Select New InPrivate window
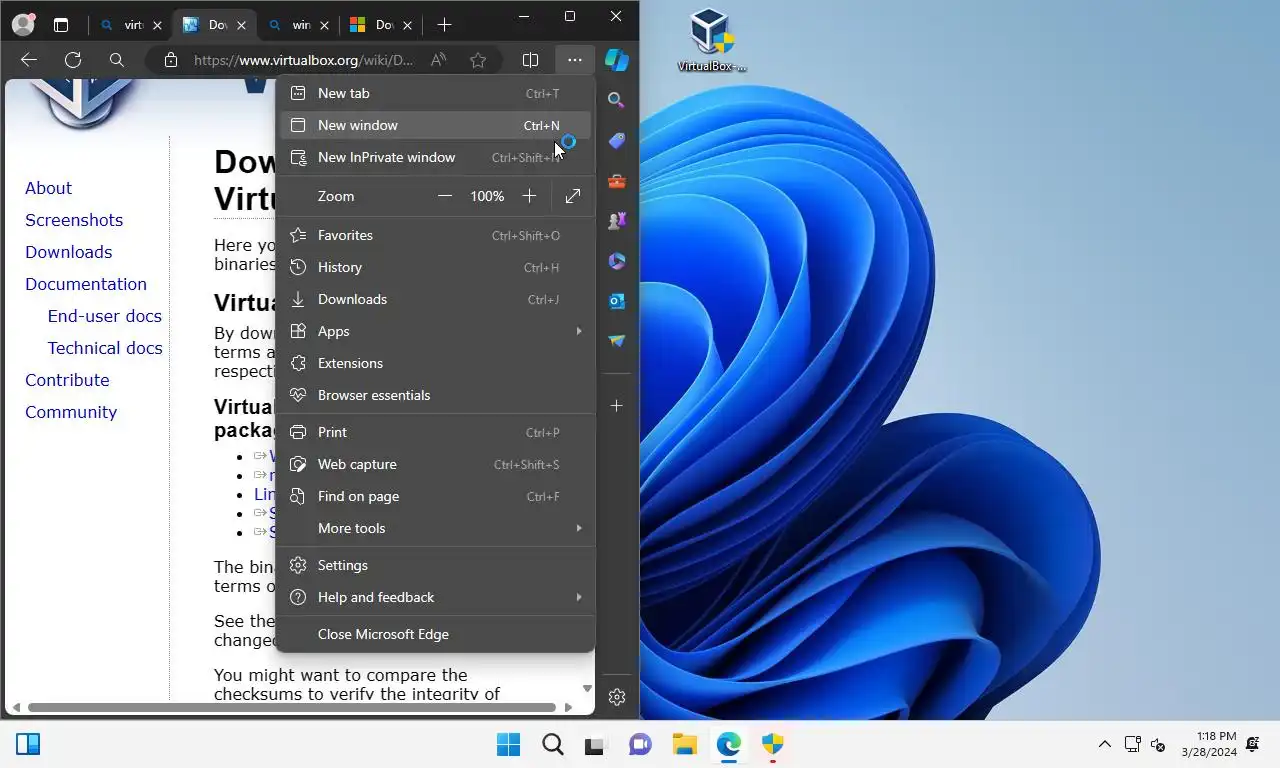Viewport: 1280px width, 768px height. (435, 157)
